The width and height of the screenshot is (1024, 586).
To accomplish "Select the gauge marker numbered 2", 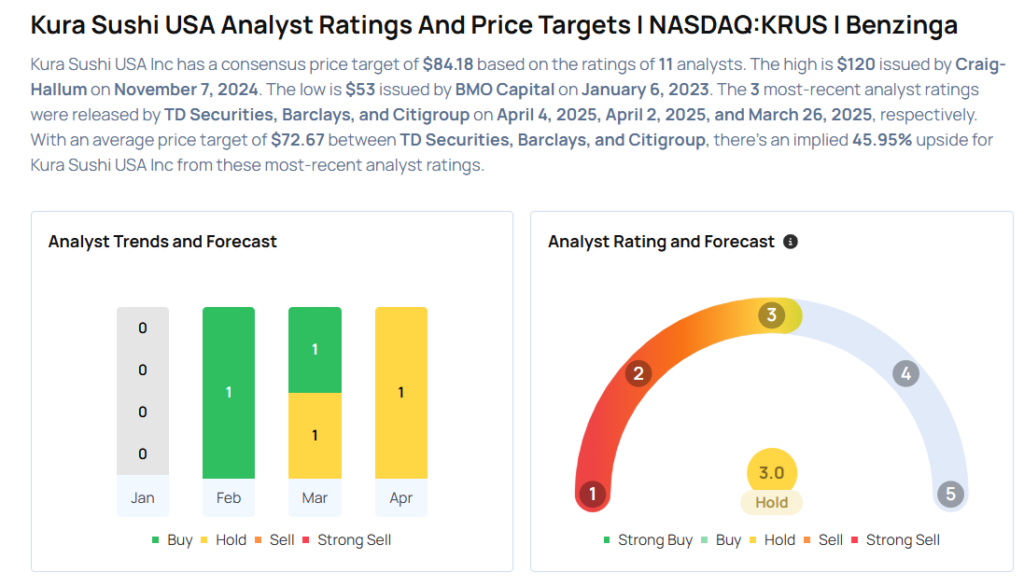I will [638, 374].
